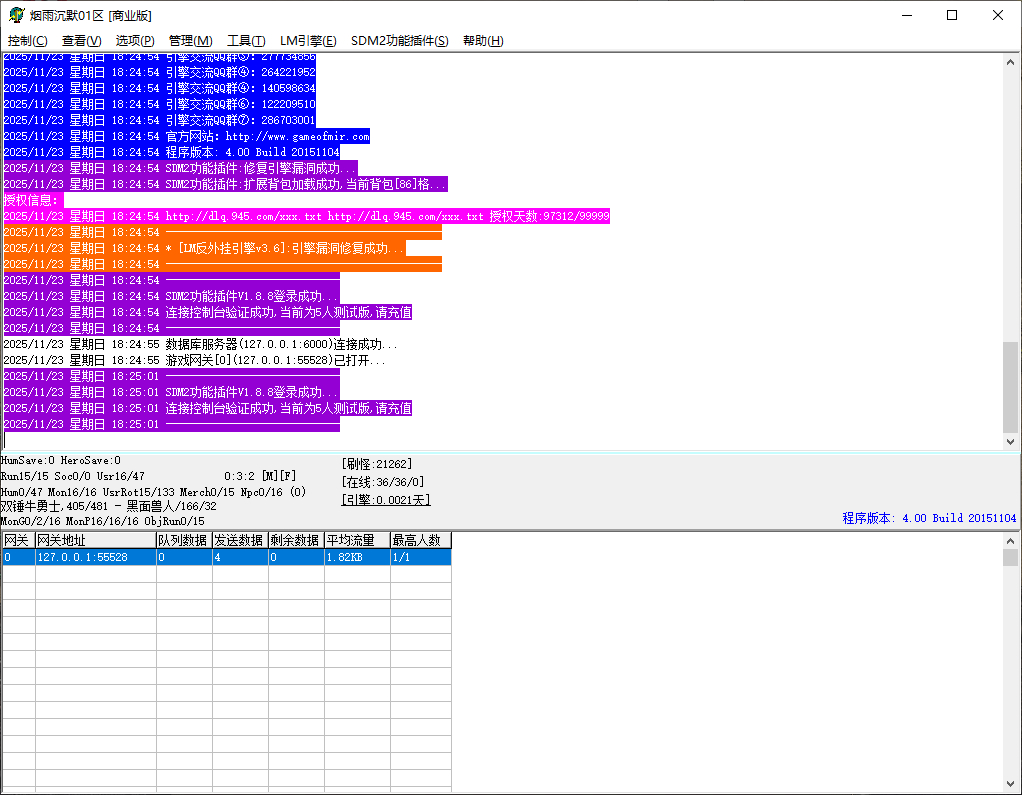Click the application icon in the title bar
The height and width of the screenshot is (795, 1022).
pos(16,15)
